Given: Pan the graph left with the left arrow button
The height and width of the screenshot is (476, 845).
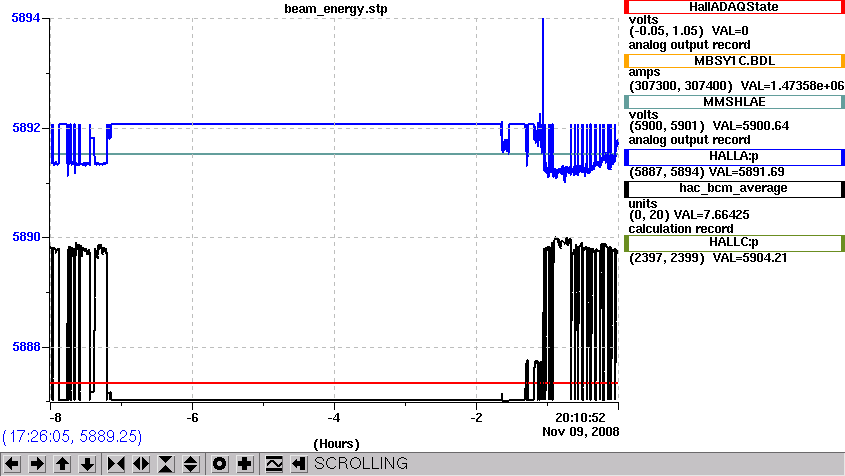Looking at the screenshot, I should click(12, 464).
